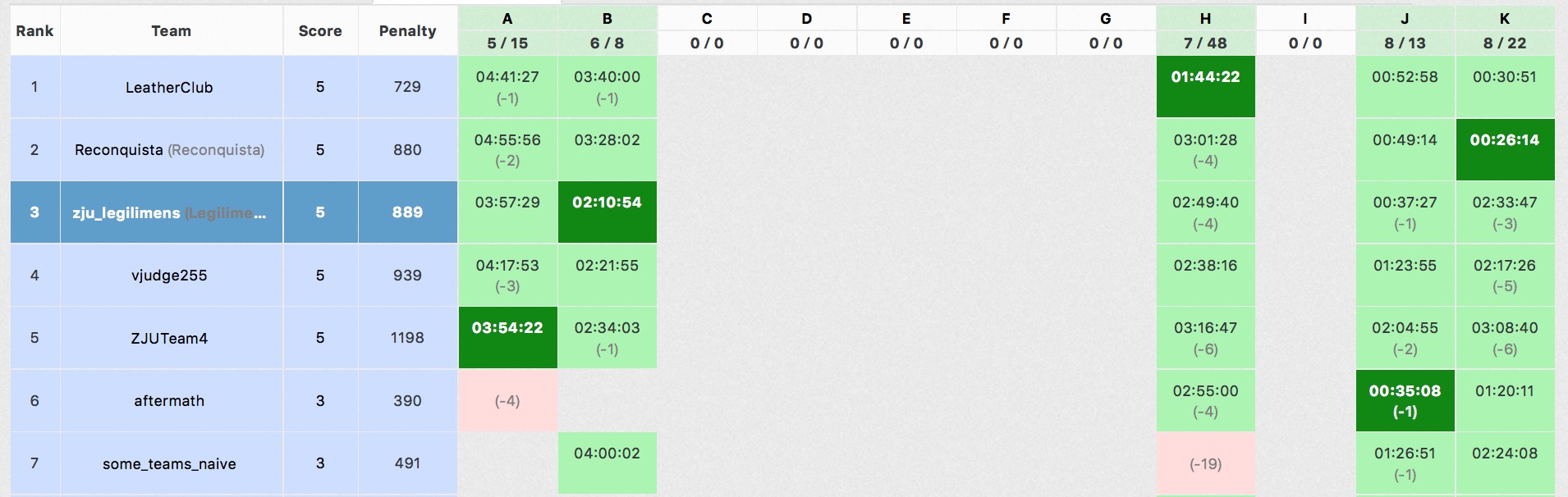Open team vjudge255
The width and height of the screenshot is (1568, 497).
click(x=169, y=276)
